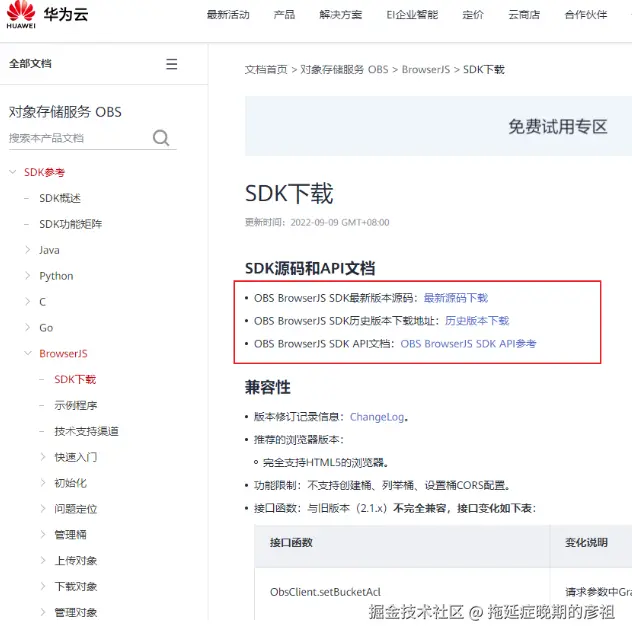Viewport: 632px width, 638px height.
Task: Expand the 快速入门 chevron
Action: click(43, 457)
